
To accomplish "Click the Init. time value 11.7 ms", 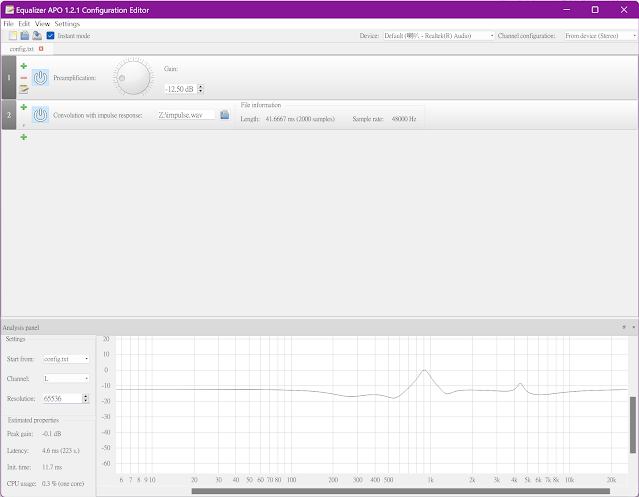I will tap(52, 467).
